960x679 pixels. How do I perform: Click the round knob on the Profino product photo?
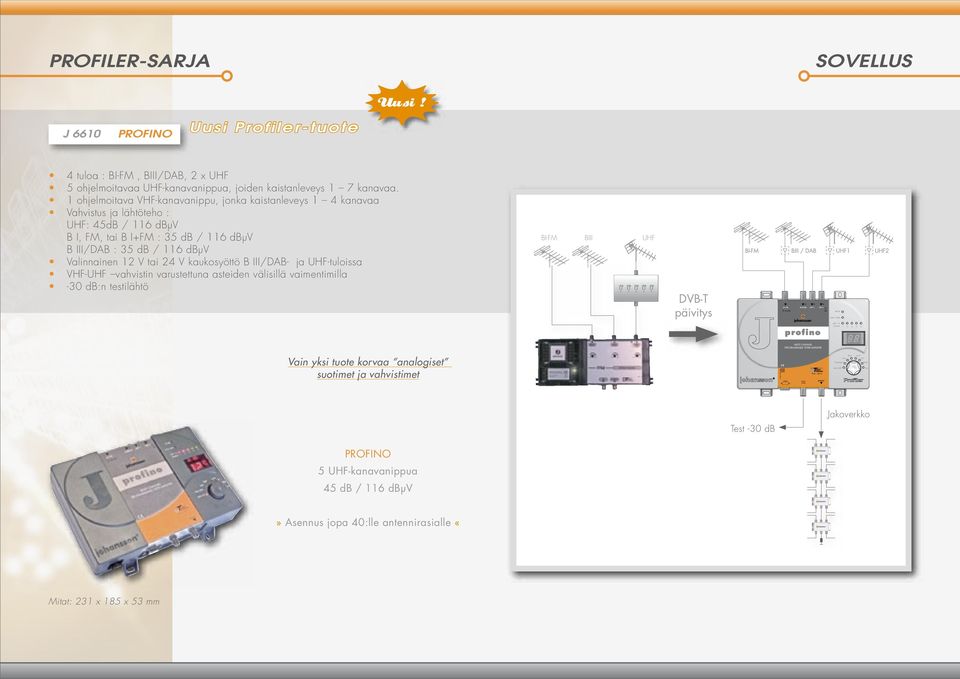pos(216,490)
